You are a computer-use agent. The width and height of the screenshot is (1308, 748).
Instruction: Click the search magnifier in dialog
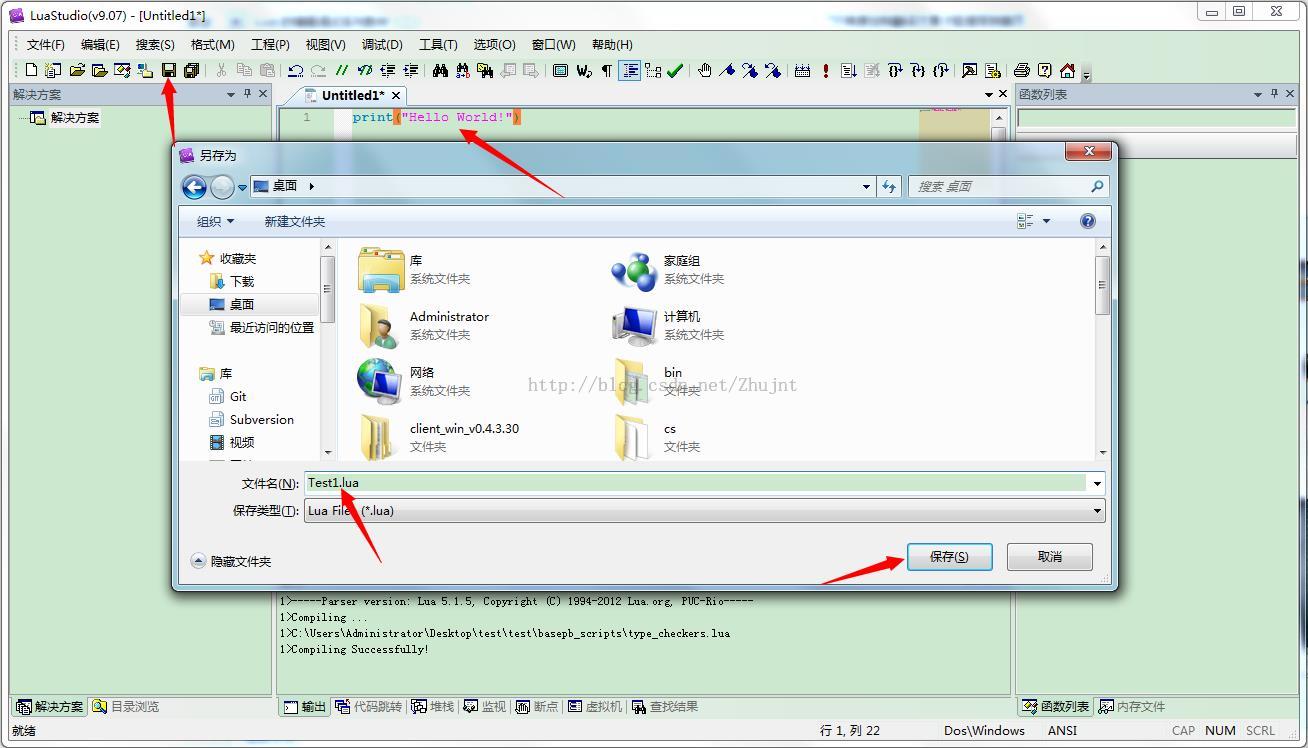[x=1096, y=186]
